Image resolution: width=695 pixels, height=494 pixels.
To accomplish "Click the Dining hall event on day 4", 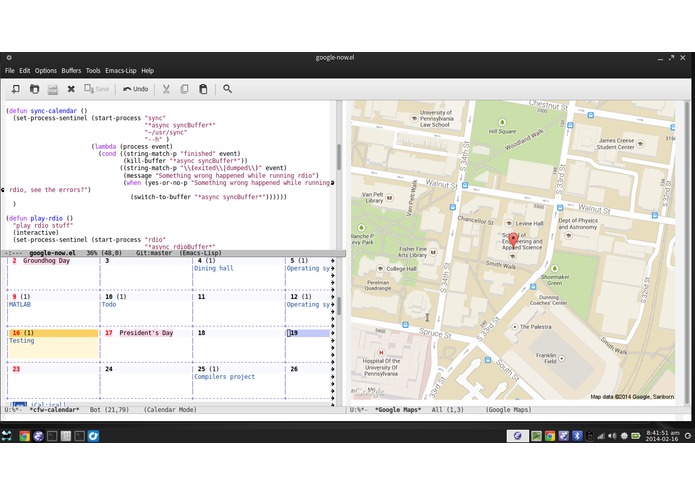I will point(214,268).
